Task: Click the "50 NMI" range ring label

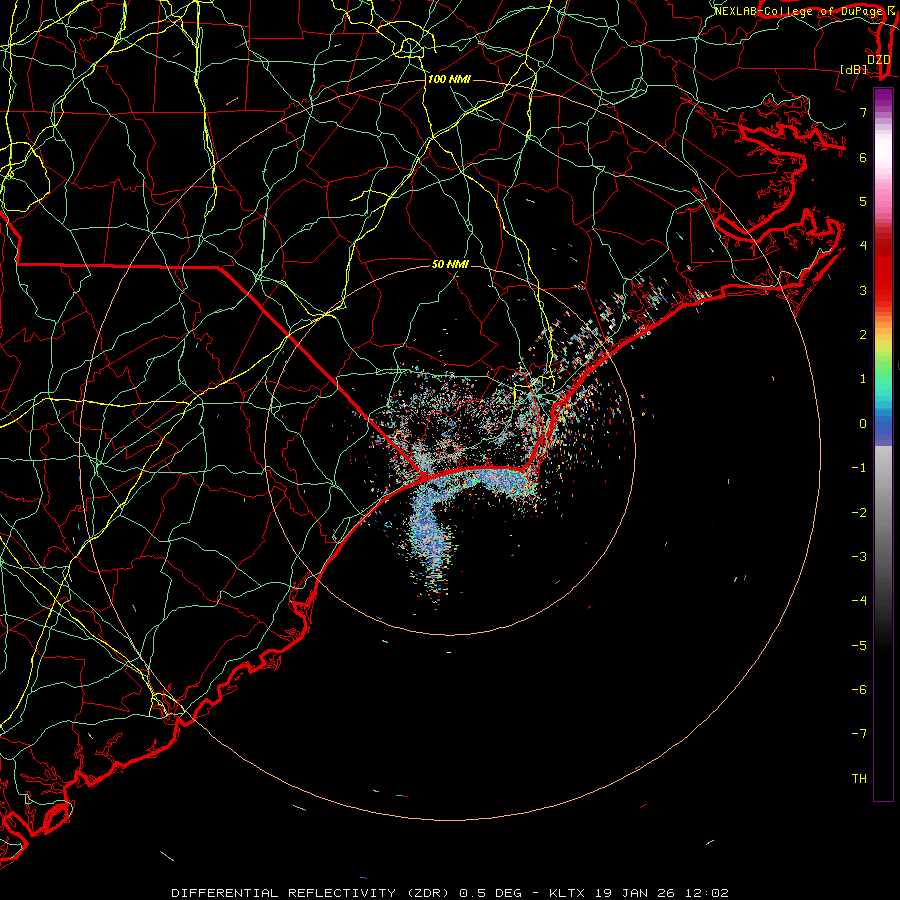Action: pos(450,264)
